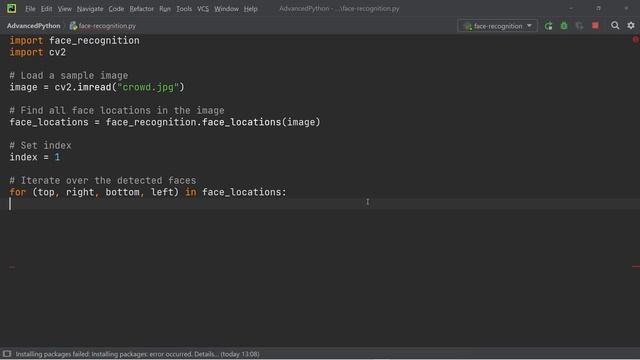
Task: Open the Code menu
Action: pos(116,9)
